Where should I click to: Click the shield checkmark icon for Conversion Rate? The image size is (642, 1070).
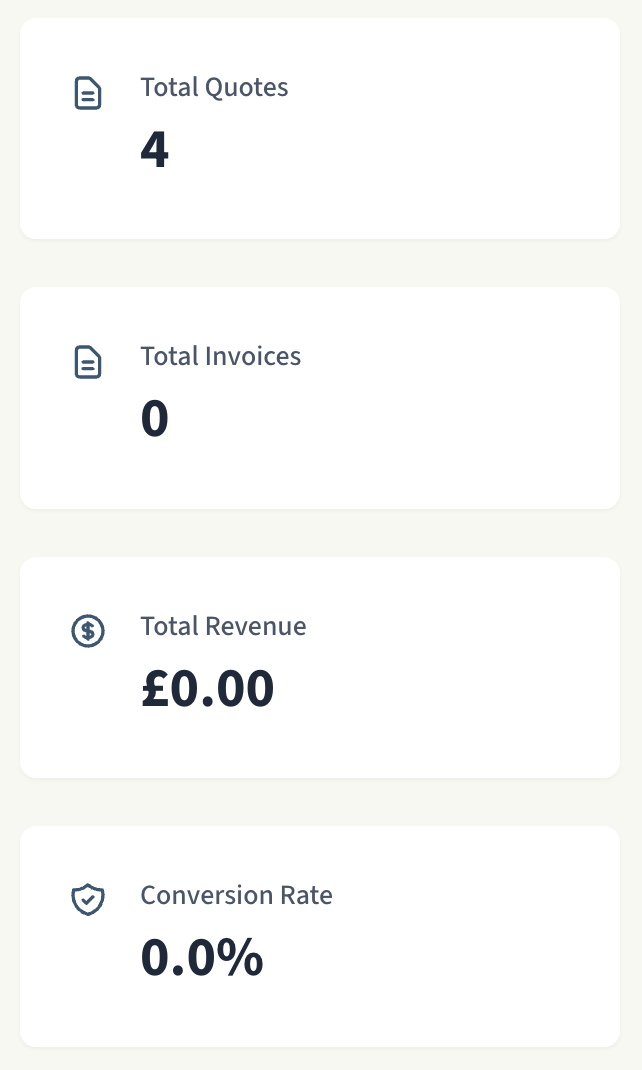(x=88, y=900)
